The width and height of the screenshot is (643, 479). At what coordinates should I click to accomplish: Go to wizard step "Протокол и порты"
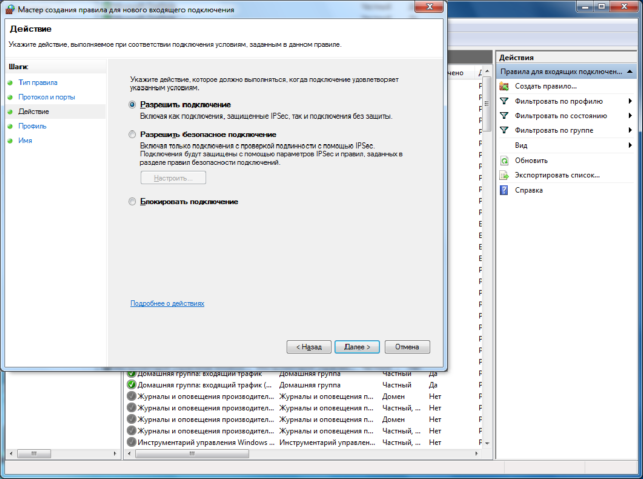point(47,97)
